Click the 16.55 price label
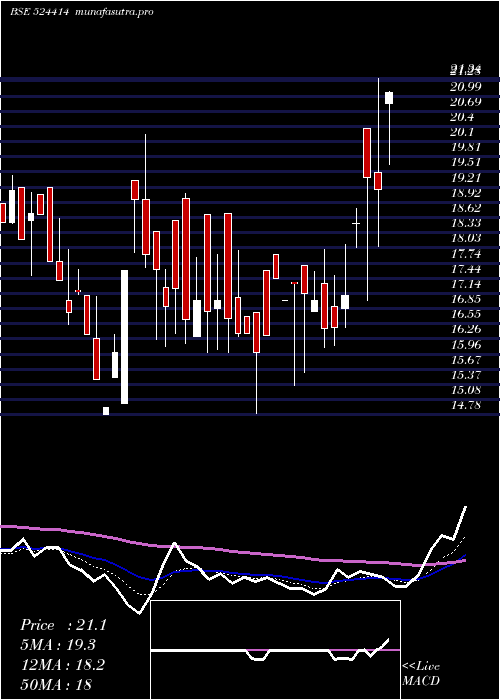 (466, 314)
